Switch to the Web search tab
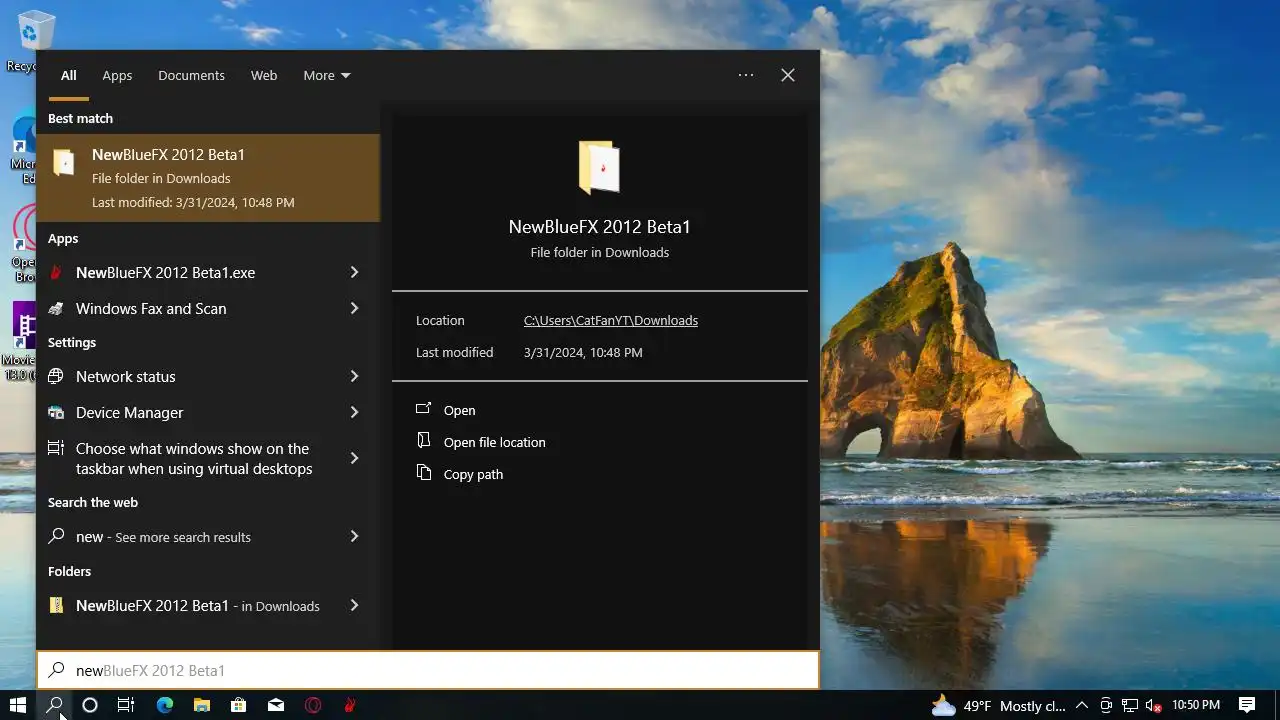The image size is (1280, 720). (264, 76)
